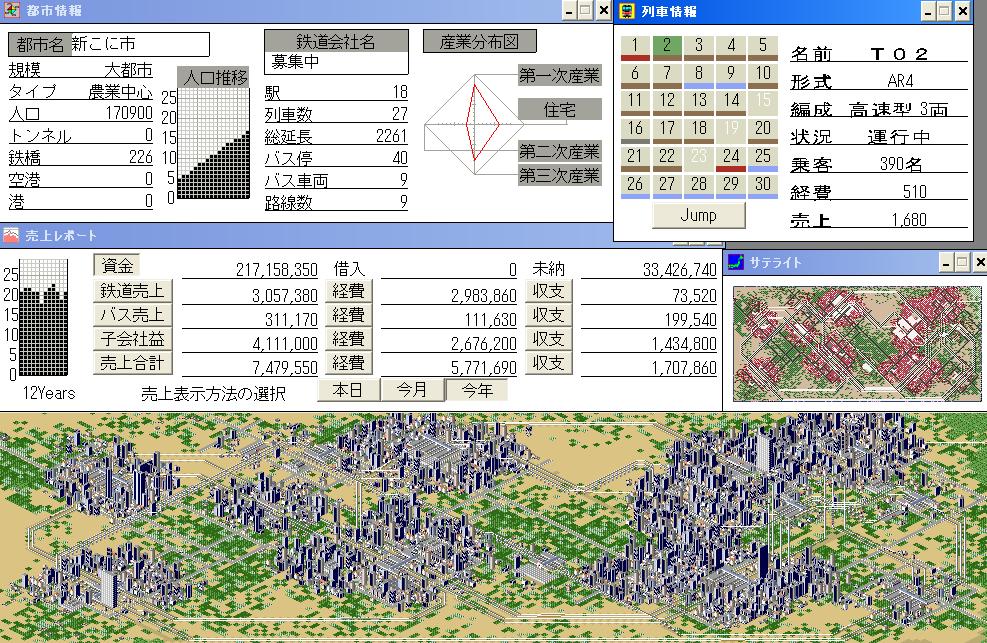
Task: Select train number 26 in the grid
Action: pyautogui.click(x=635, y=187)
